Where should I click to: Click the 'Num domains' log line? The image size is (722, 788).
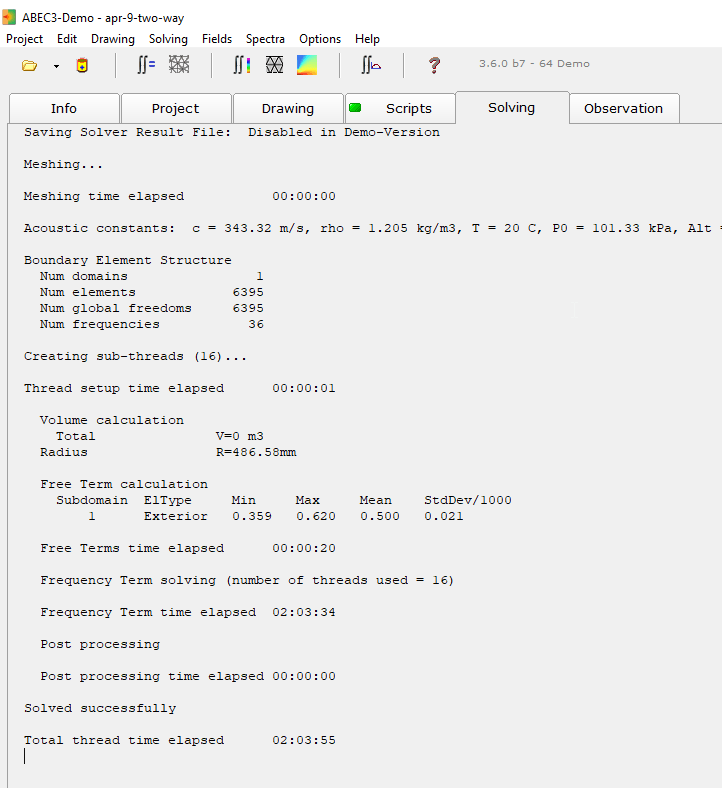tap(152, 276)
